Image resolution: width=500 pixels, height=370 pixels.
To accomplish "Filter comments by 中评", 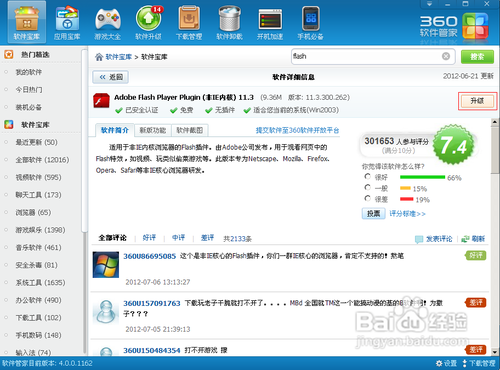I will [x=178, y=238].
